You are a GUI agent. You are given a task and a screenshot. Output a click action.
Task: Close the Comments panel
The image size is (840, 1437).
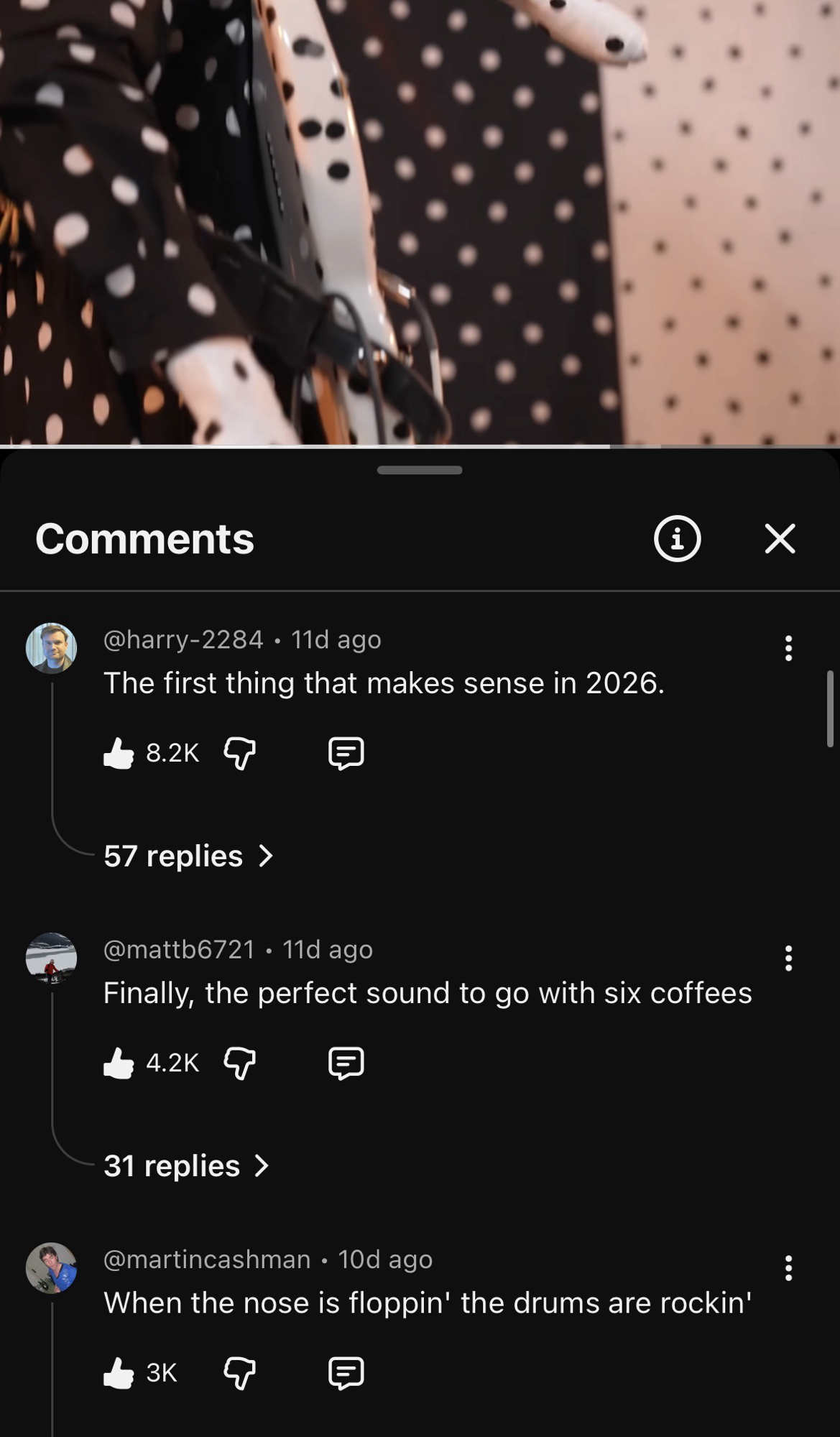[x=780, y=538]
